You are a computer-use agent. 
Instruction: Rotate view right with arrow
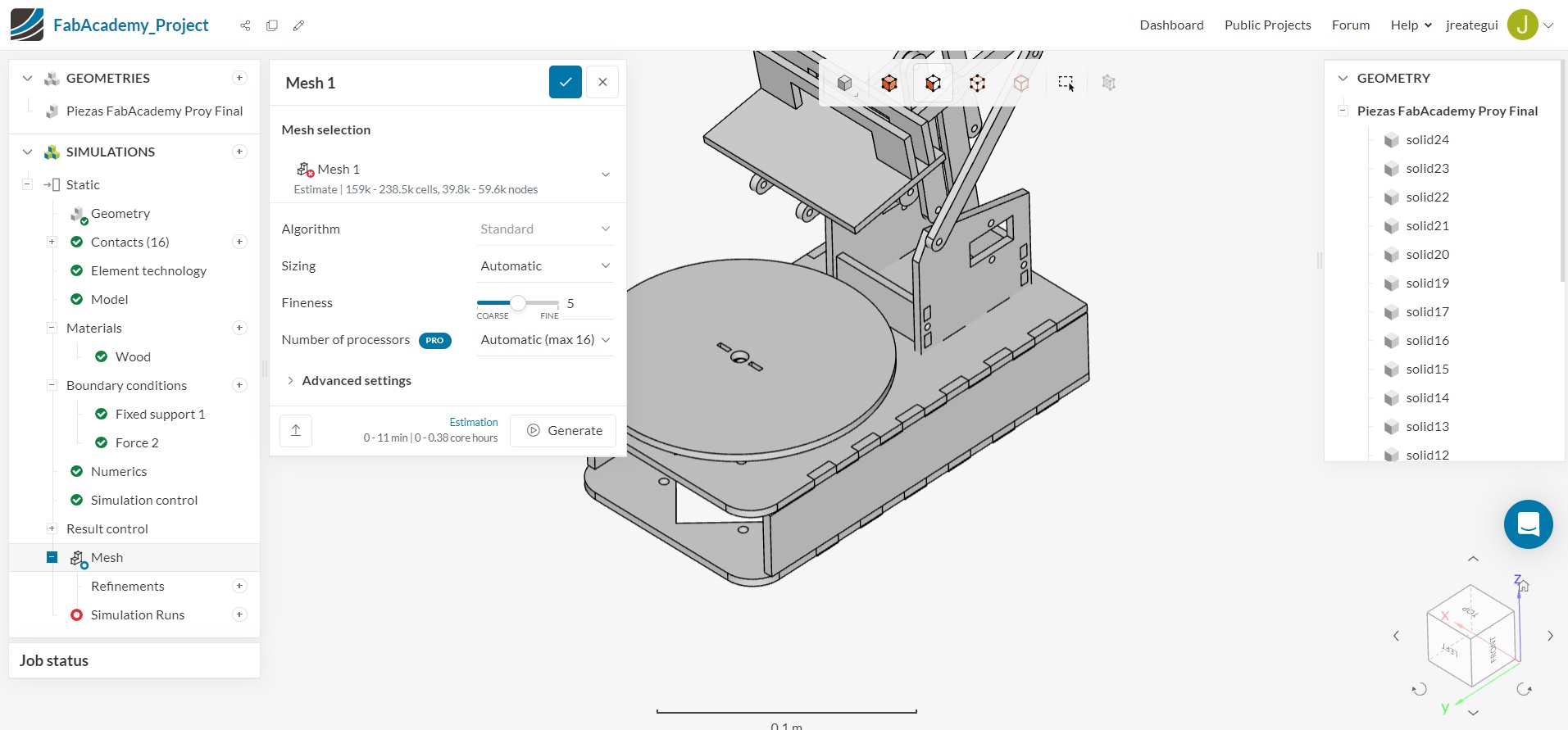point(1550,636)
